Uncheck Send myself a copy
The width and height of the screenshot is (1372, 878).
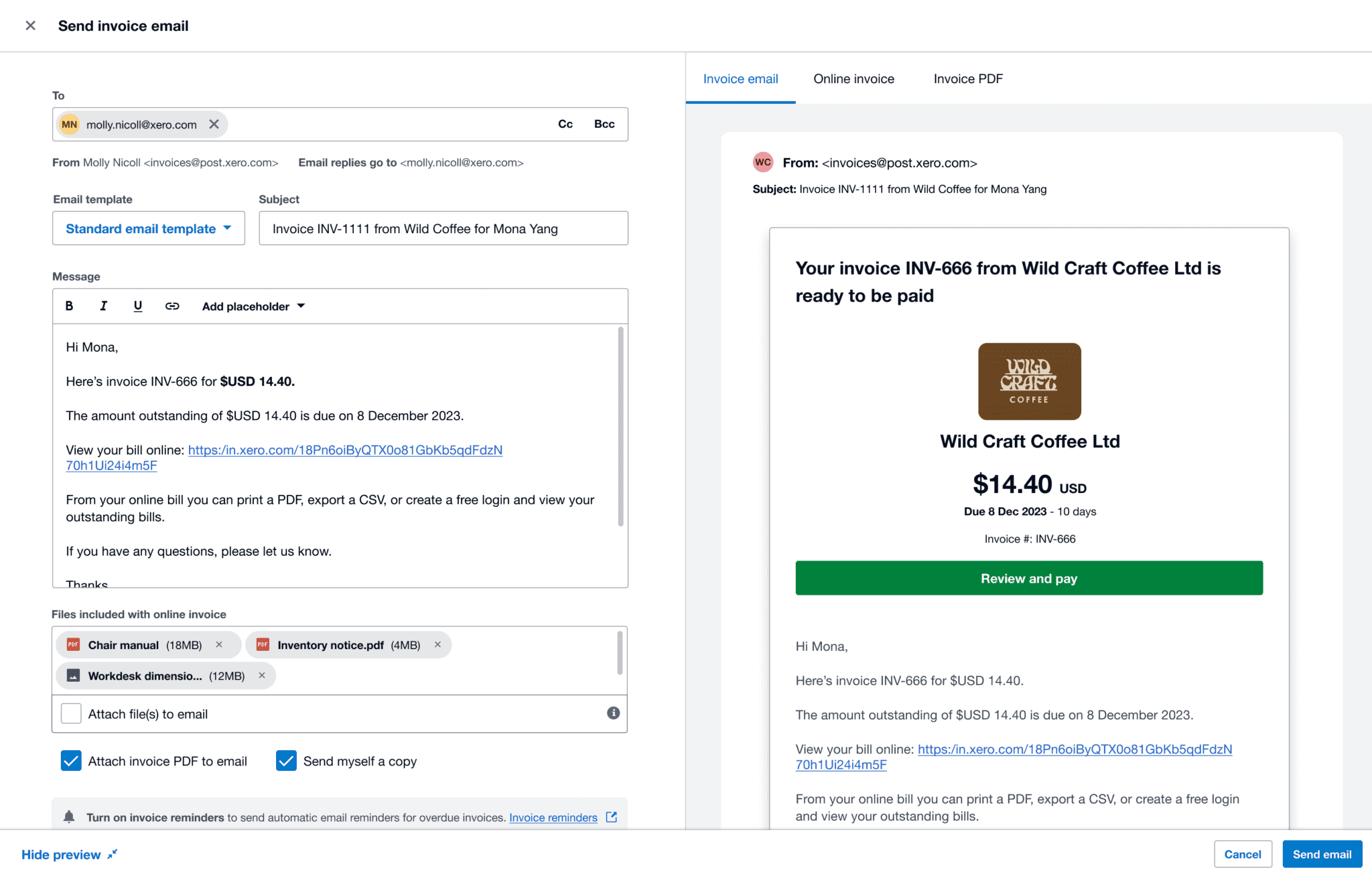point(286,761)
